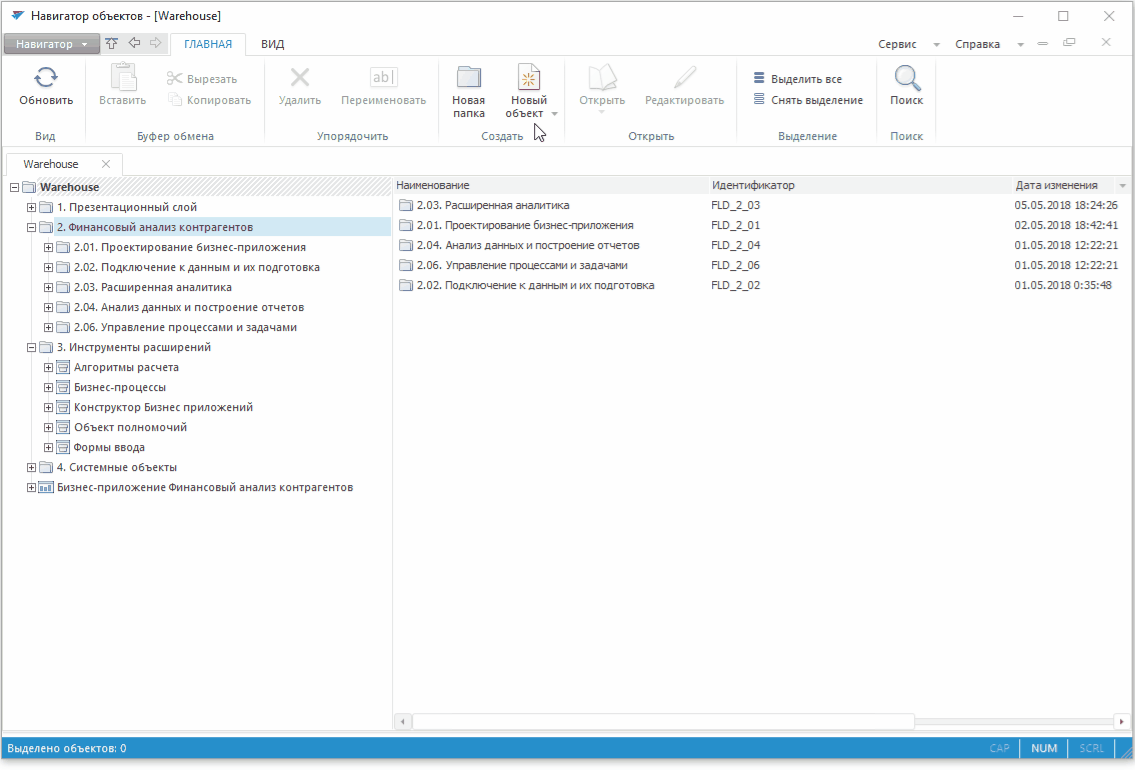
Task: Click the Копировать button
Action: click(209, 100)
